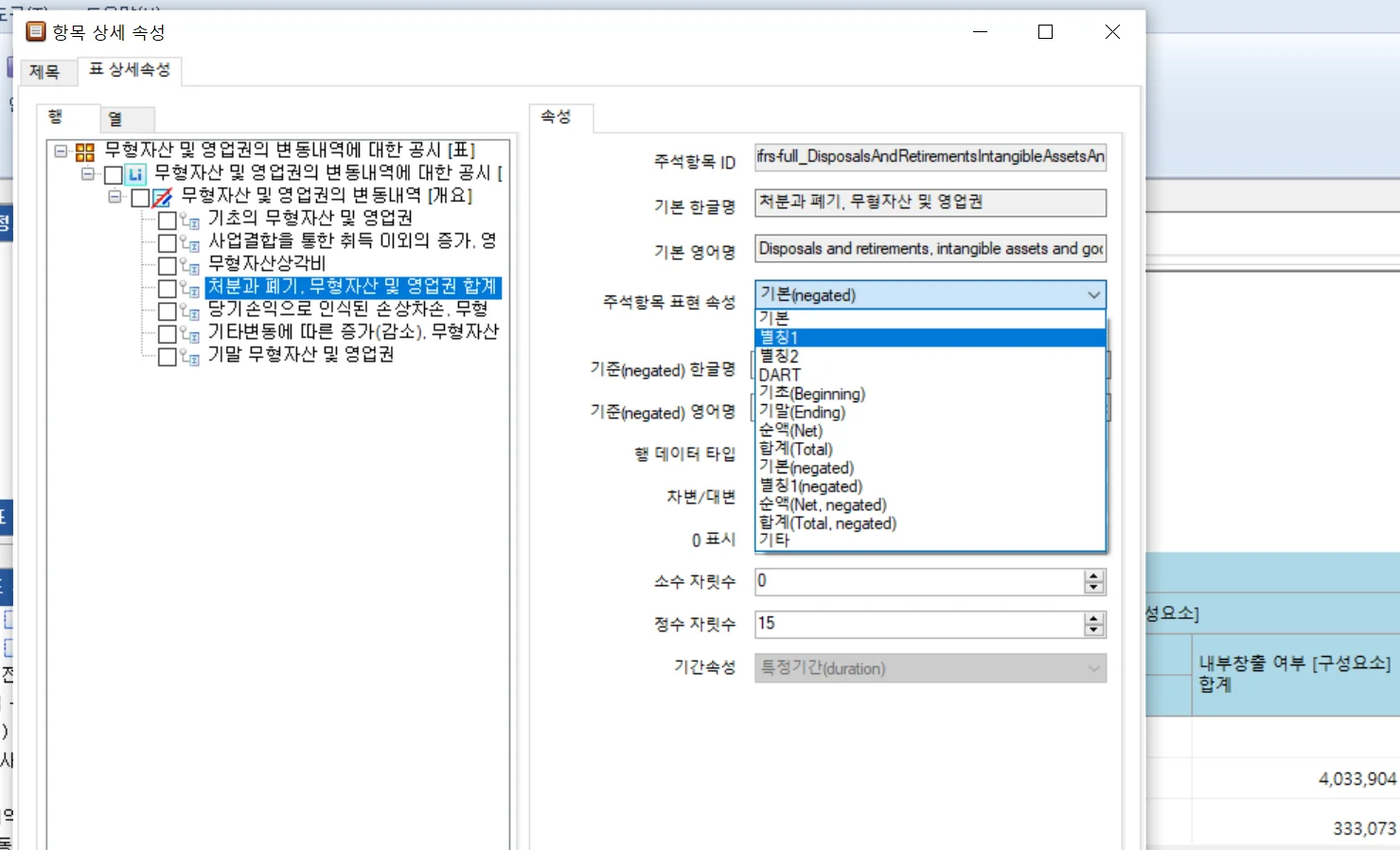Collapse the root tree node using its minus box
Image resolution: width=1400 pixels, height=850 pixels.
[60, 151]
